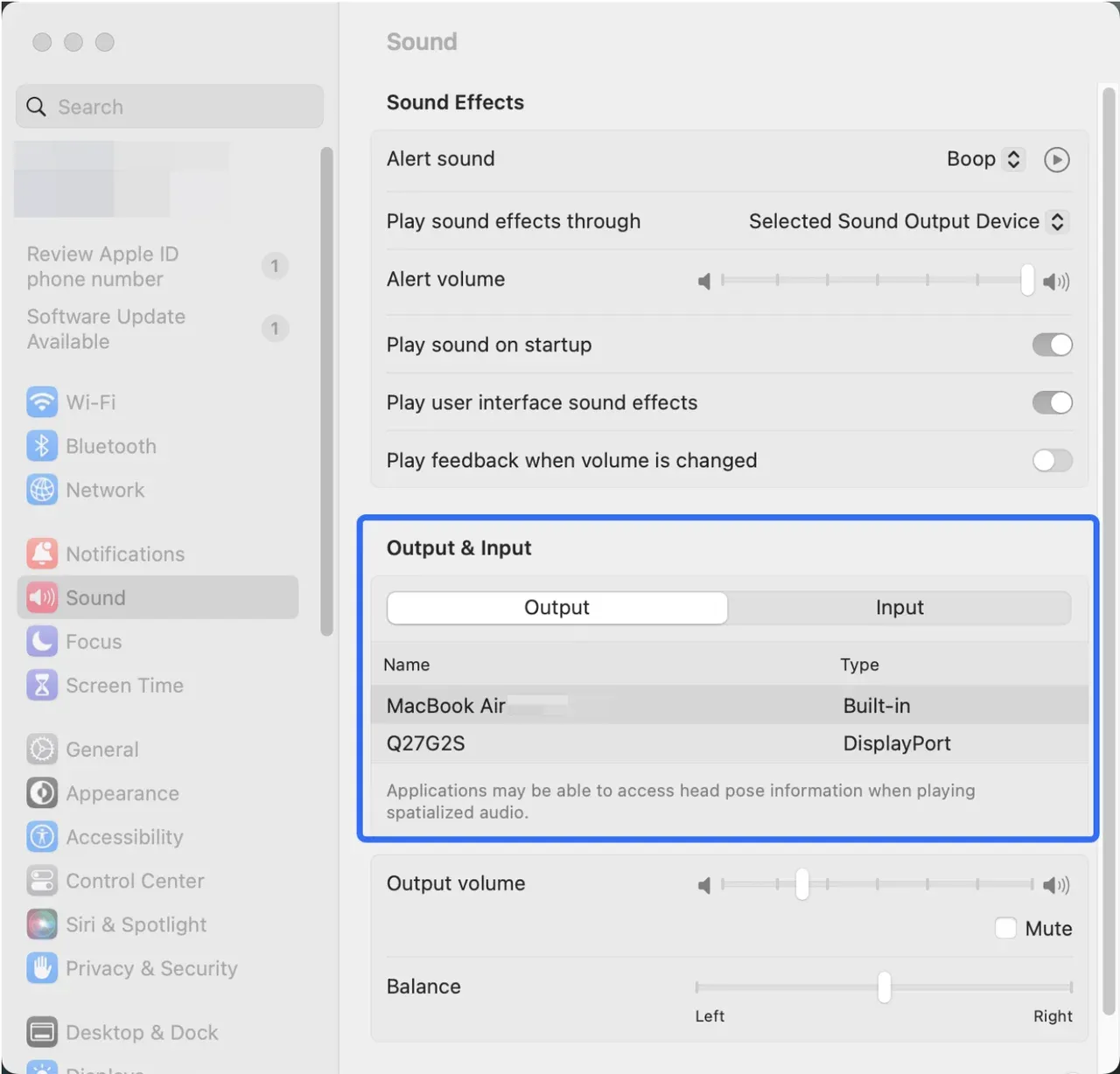Click the Built-in type cell

(x=877, y=706)
